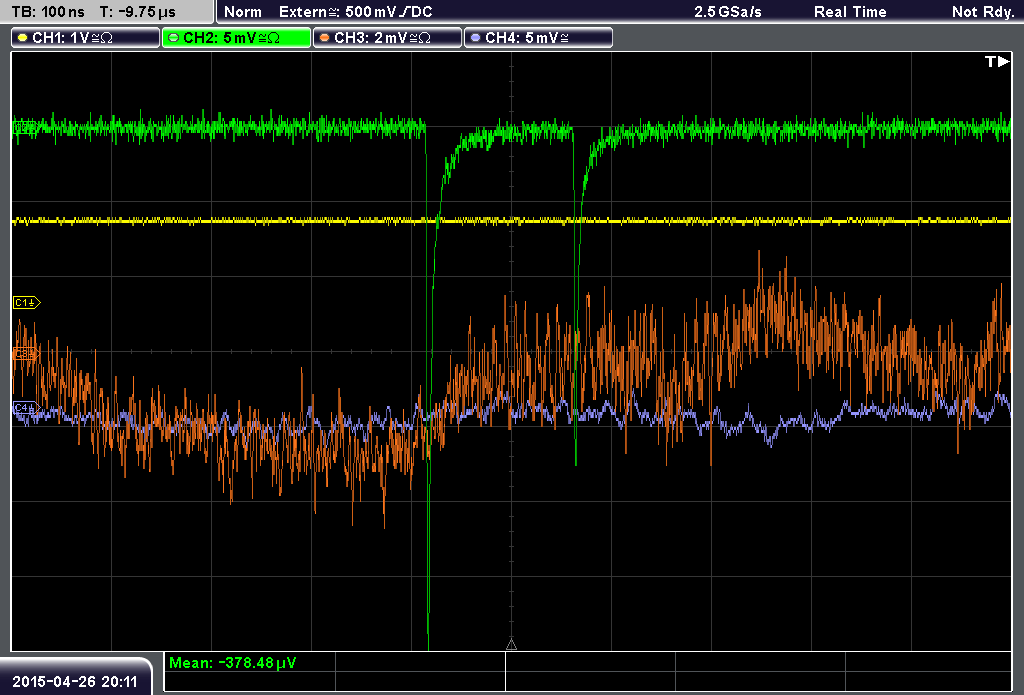Select the CH2 5mV channel tab
This screenshot has height=695, width=1024.
[236, 38]
